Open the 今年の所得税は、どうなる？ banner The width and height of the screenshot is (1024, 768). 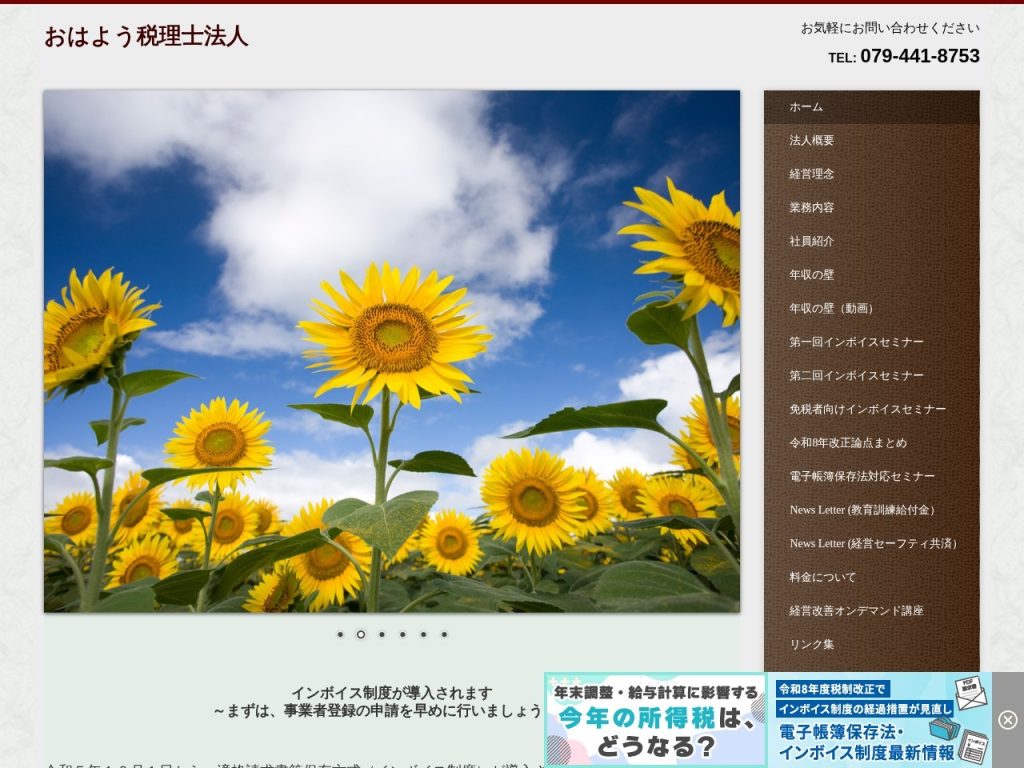point(655,720)
